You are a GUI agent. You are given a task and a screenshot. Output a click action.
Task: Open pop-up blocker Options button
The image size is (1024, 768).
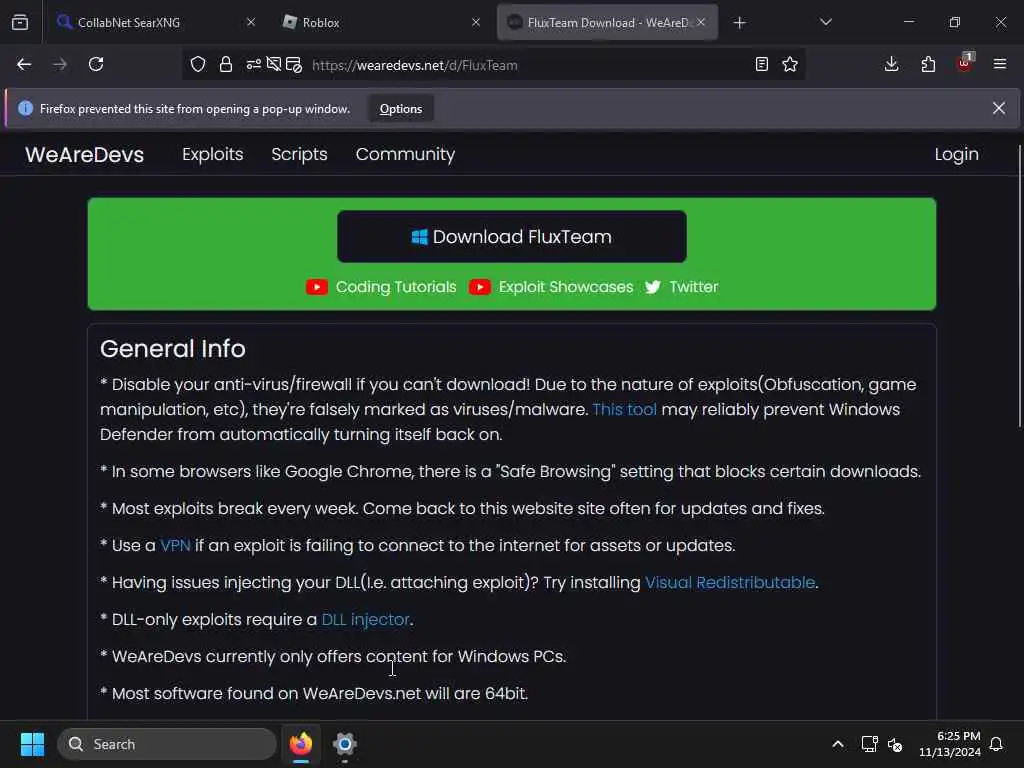[401, 109]
